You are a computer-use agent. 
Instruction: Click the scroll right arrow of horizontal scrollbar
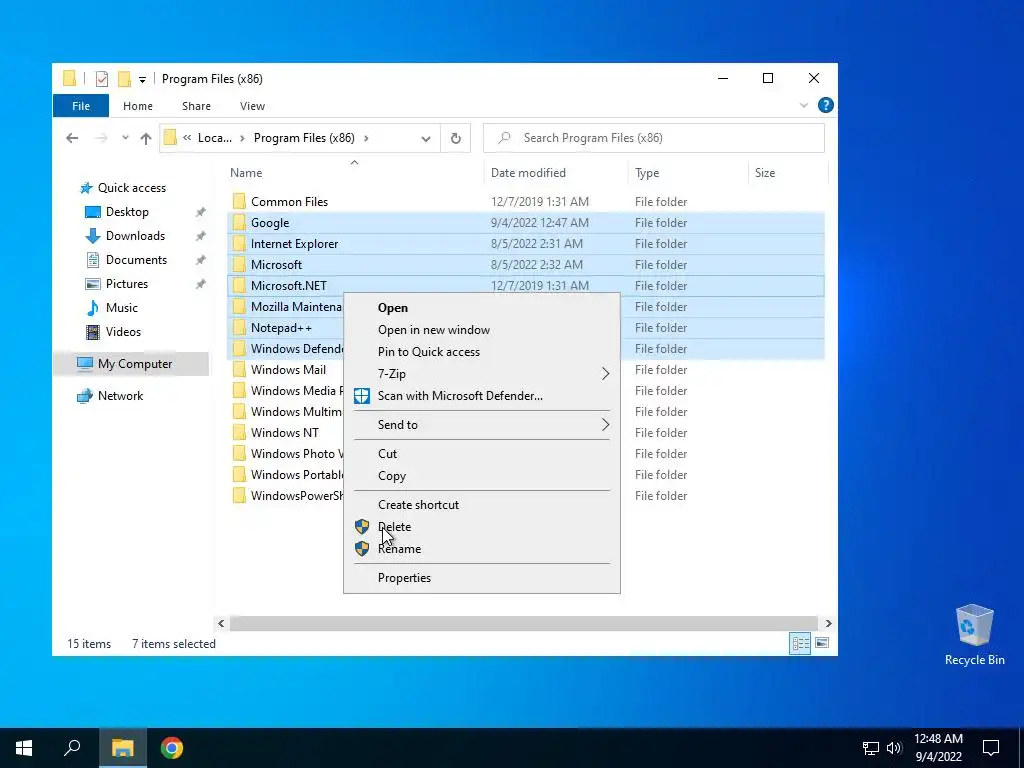828,623
